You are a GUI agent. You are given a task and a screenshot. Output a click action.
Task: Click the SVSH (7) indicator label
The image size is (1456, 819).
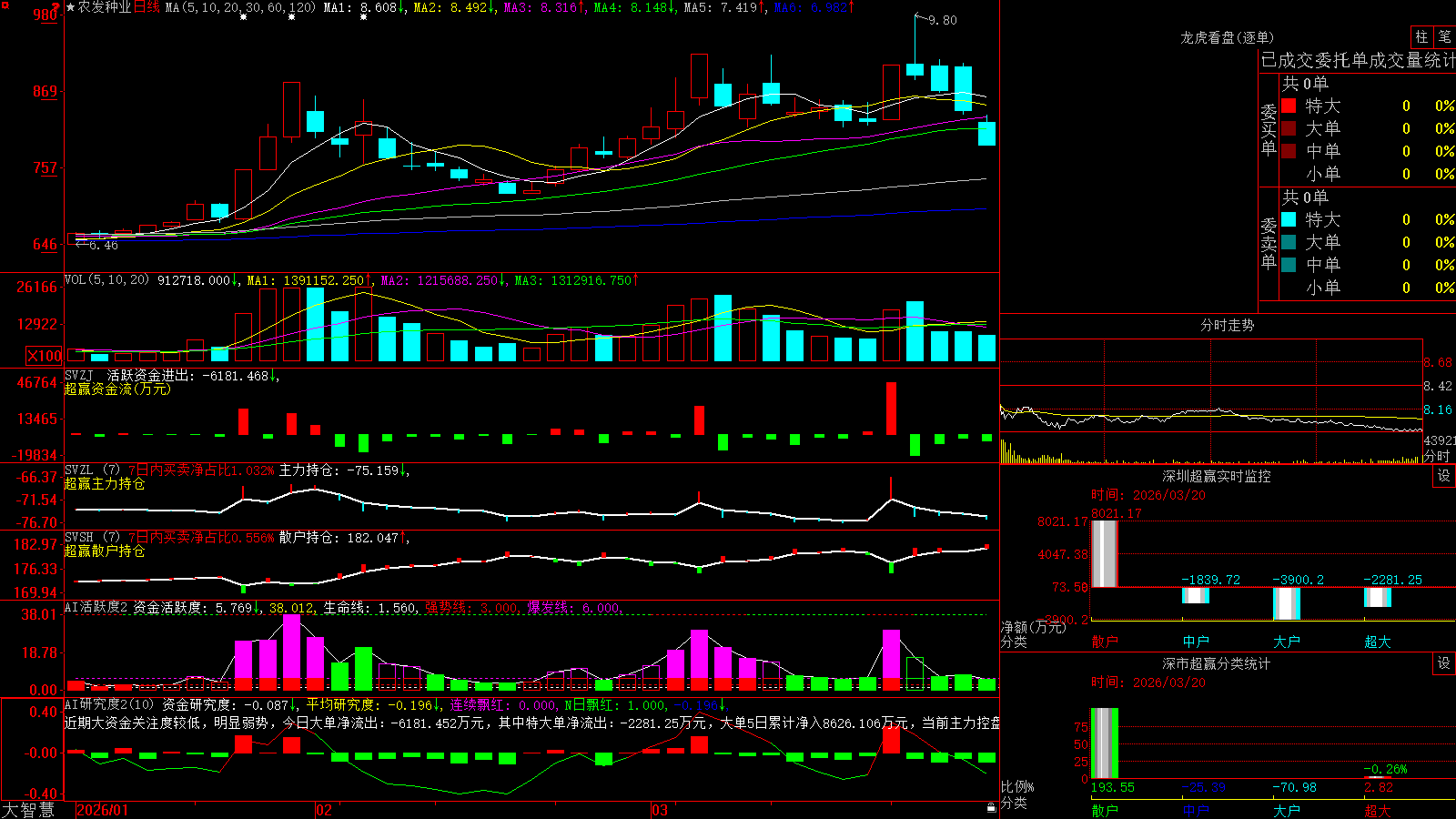click(x=92, y=537)
